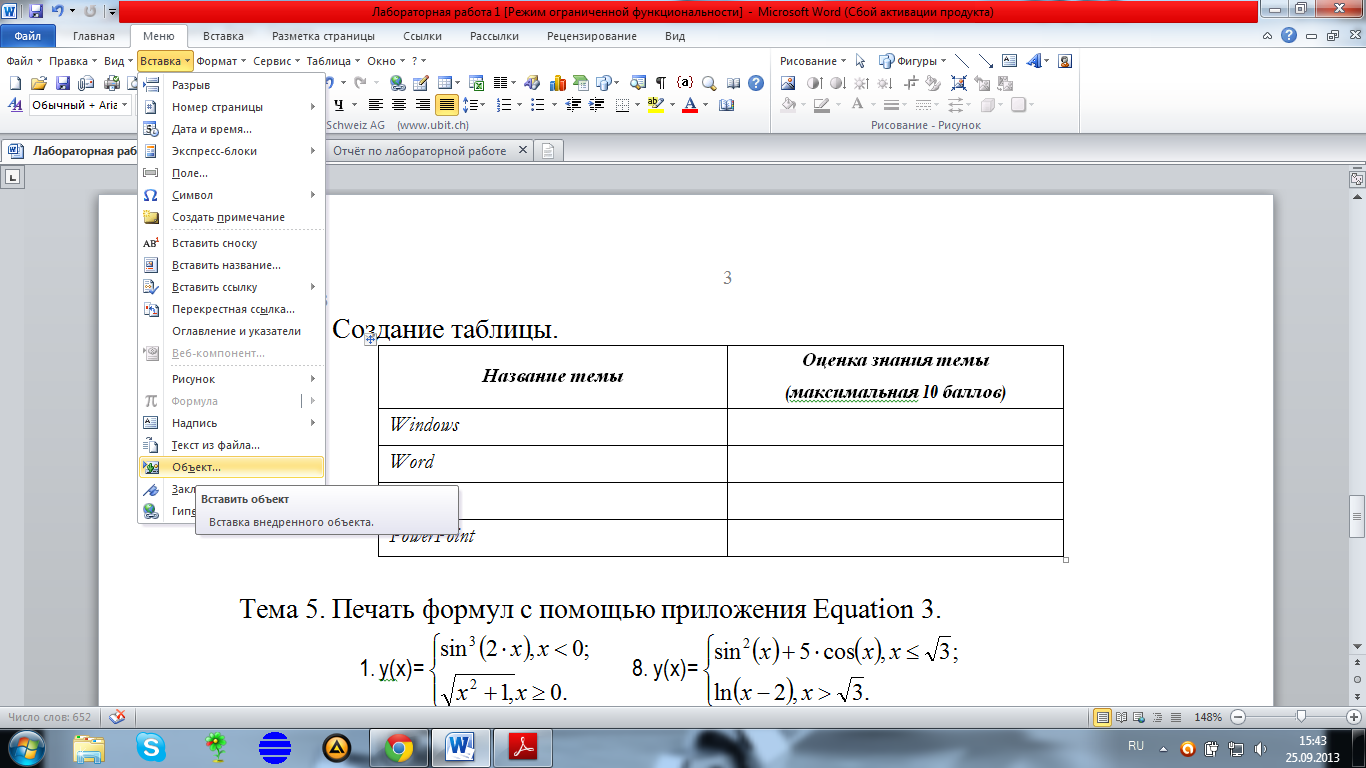Click the Insert table icon
1366x768 pixels.
point(444,83)
